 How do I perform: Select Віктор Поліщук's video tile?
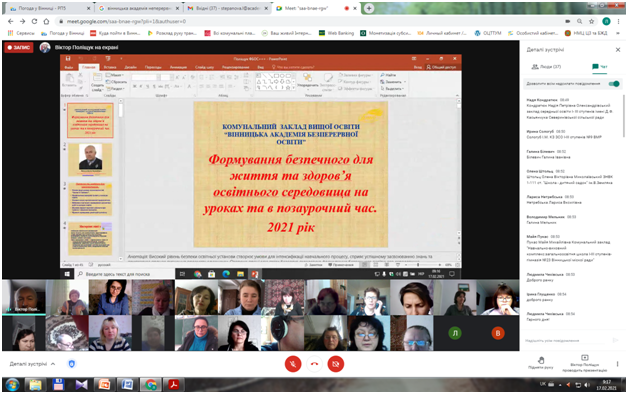coord(24,298)
